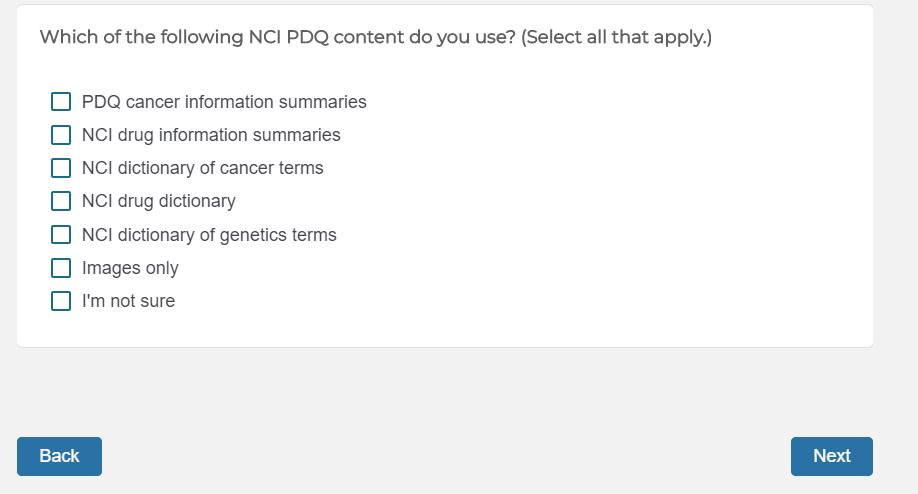Click the 'I'm not sure' label text
Viewport: 918px width, 494px height.
[128, 301]
